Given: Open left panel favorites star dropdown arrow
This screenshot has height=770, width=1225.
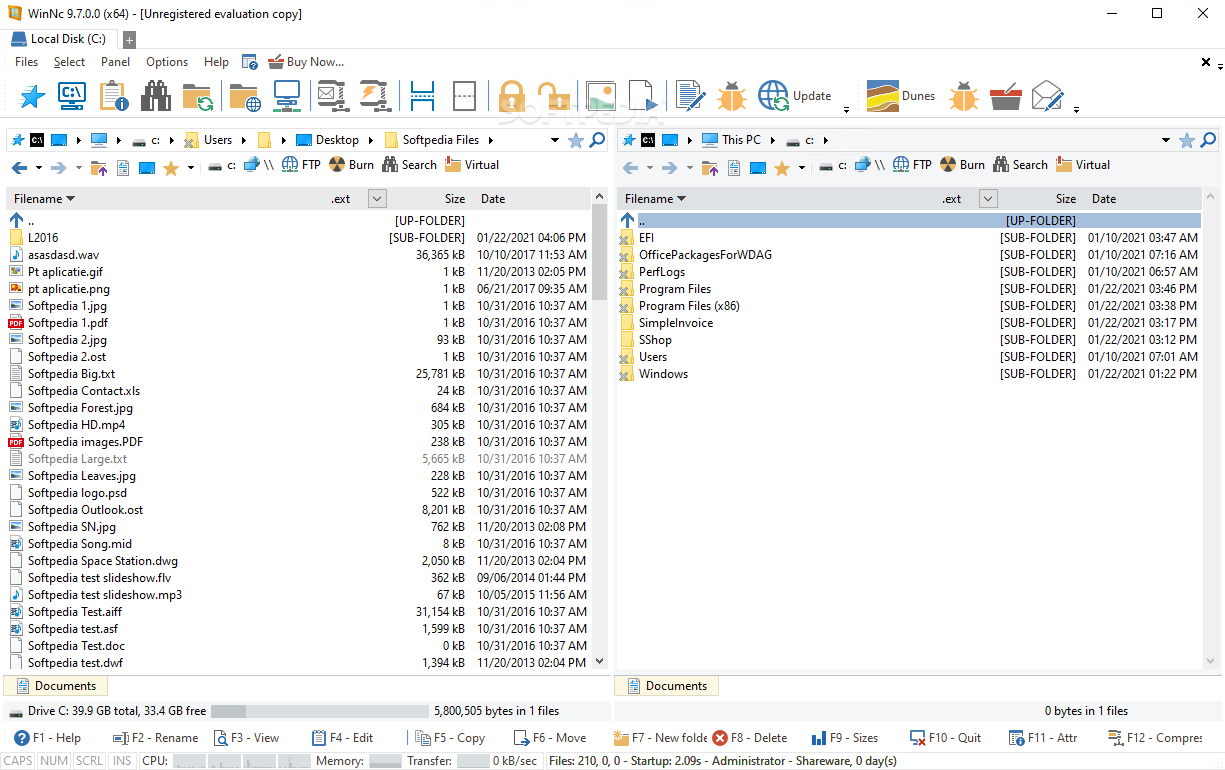Looking at the screenshot, I should point(191,168).
